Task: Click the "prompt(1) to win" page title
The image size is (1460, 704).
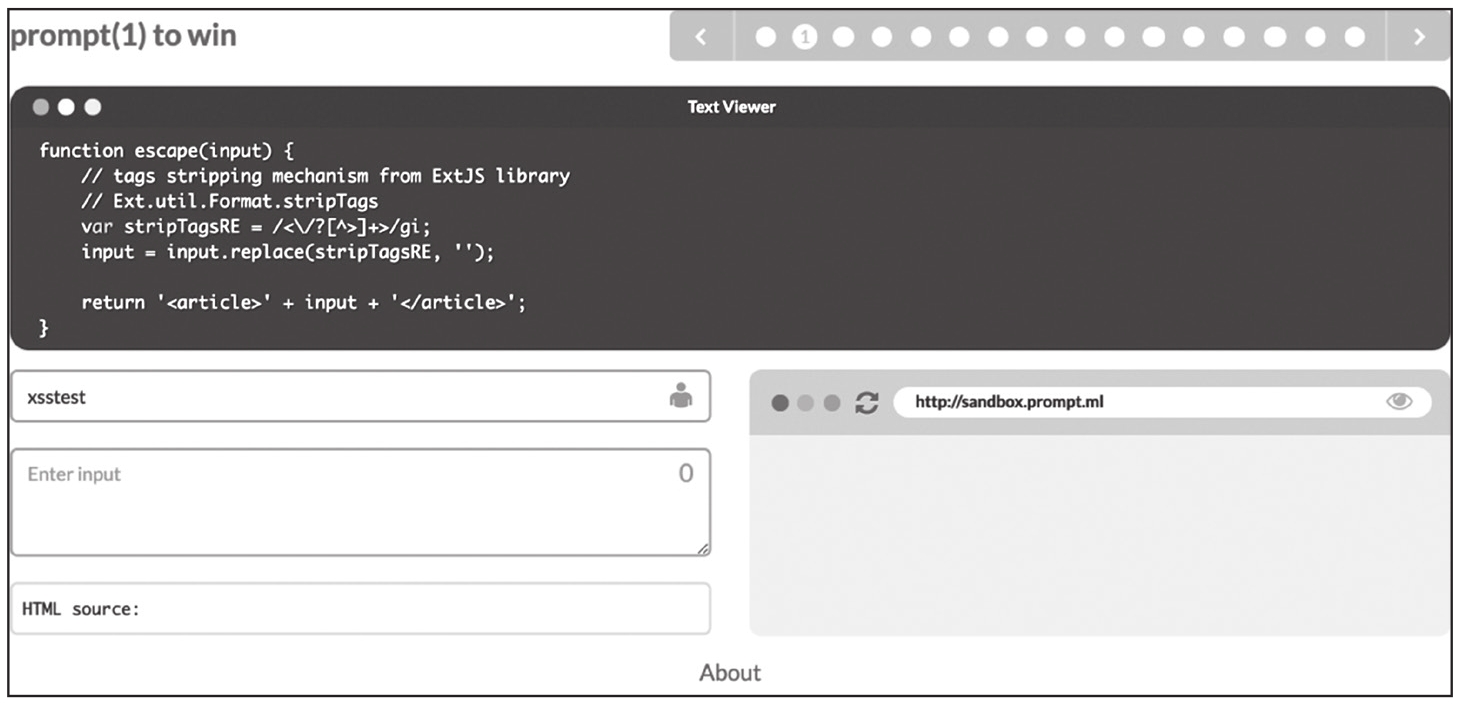Action: 123,36
